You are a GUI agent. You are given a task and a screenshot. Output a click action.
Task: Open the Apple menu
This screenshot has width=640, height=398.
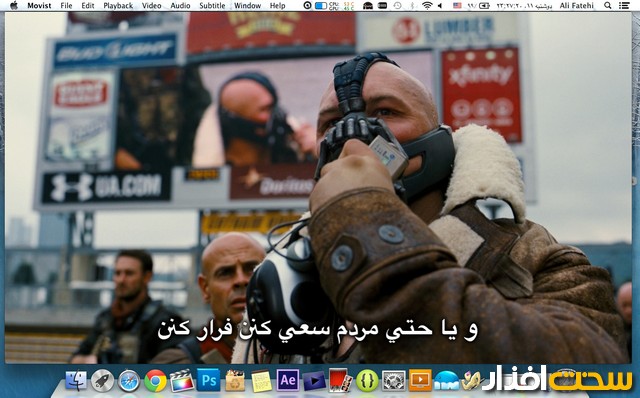tap(13, 5)
